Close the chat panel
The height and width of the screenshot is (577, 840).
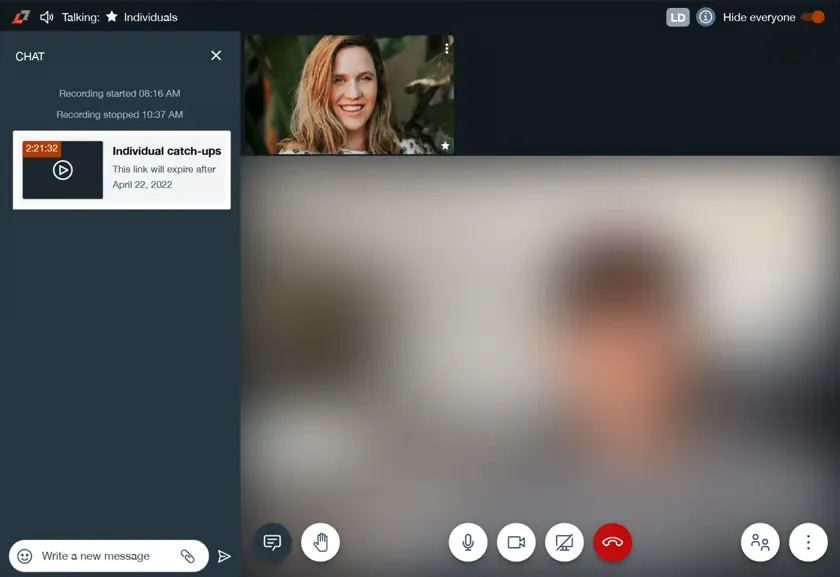[216, 55]
